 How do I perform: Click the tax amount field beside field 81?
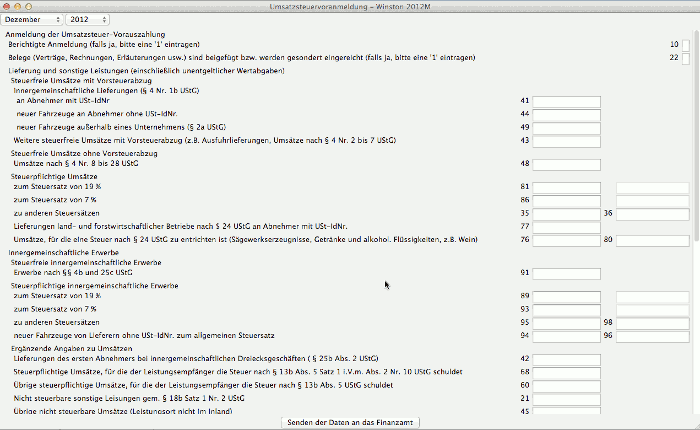point(653,188)
